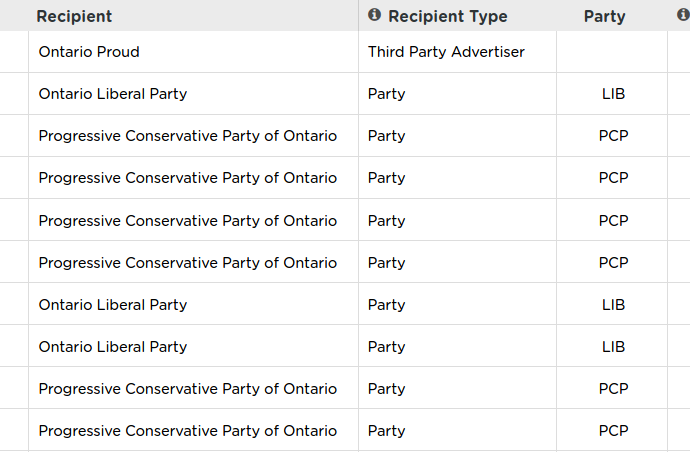This screenshot has height=452, width=690.
Task: Click the LIB party code in second row
Action: (x=613, y=94)
